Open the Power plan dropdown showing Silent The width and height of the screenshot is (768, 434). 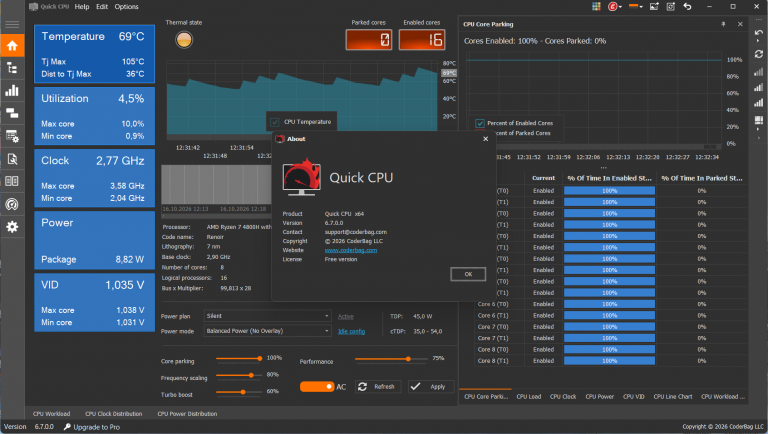pyautogui.click(x=268, y=316)
